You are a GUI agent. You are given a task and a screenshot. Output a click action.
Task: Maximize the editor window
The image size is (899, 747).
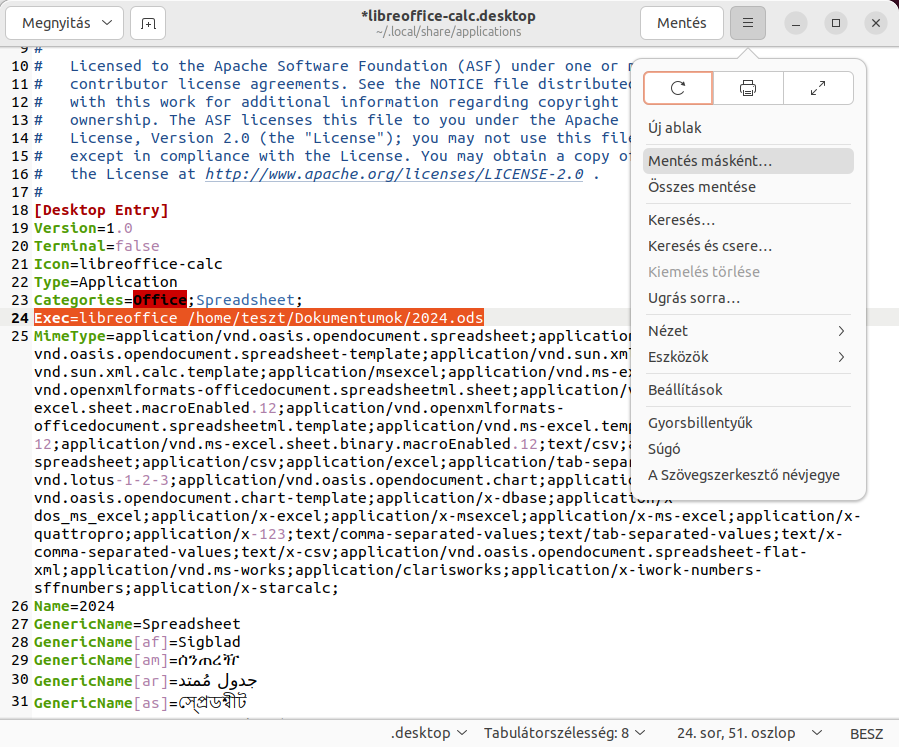[x=836, y=24]
